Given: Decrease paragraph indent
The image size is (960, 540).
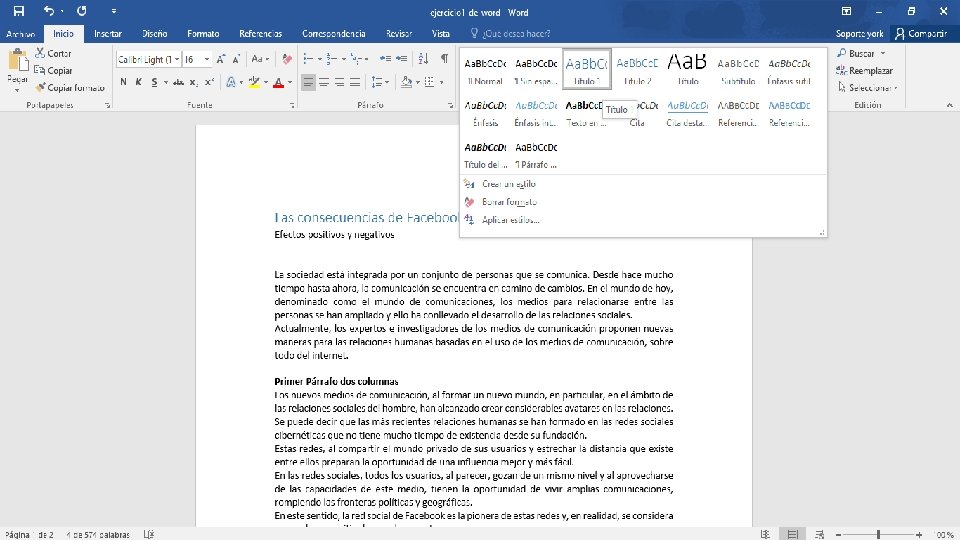Looking at the screenshot, I should 385,59.
